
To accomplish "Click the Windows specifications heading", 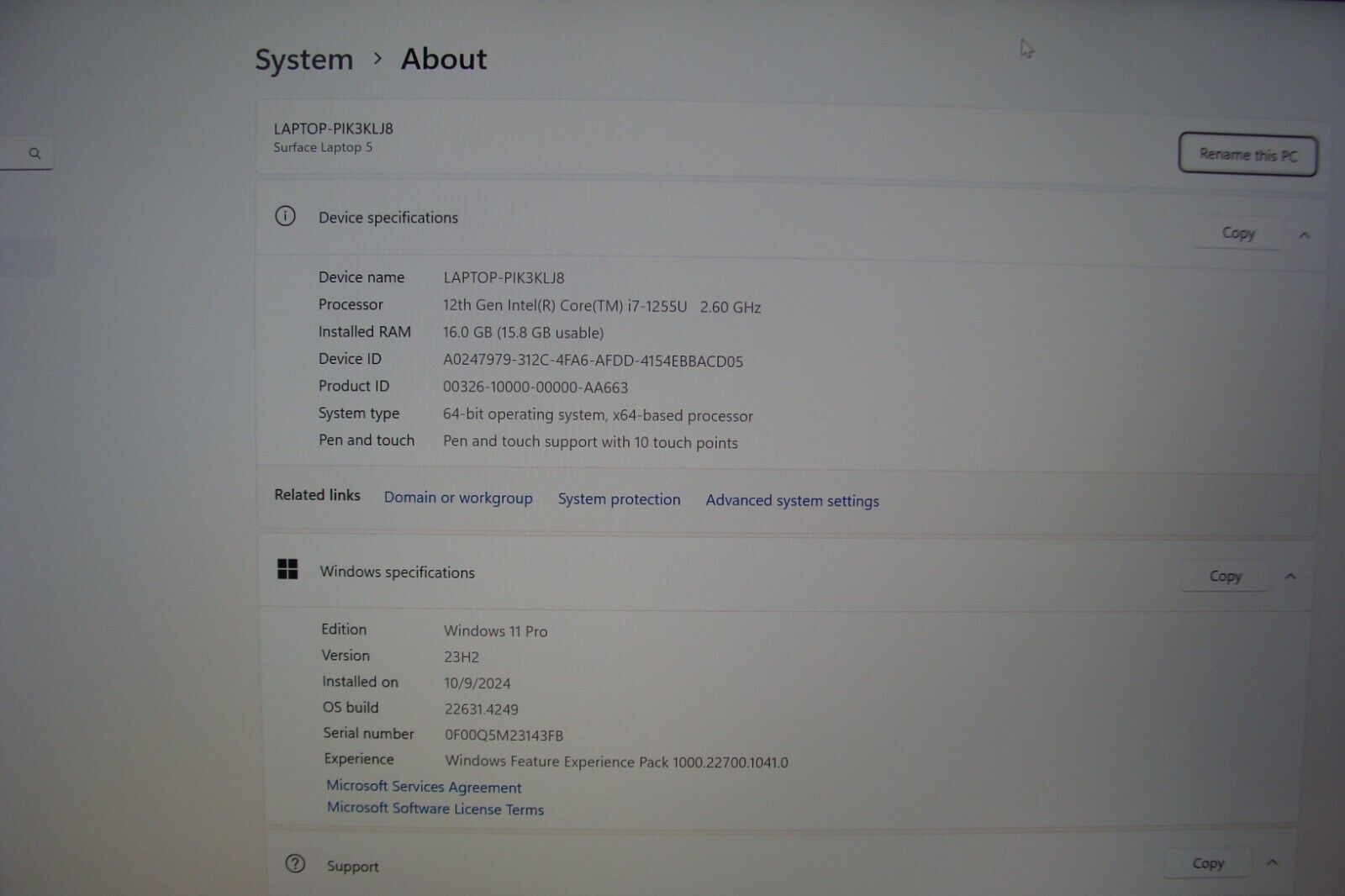I will pos(398,572).
